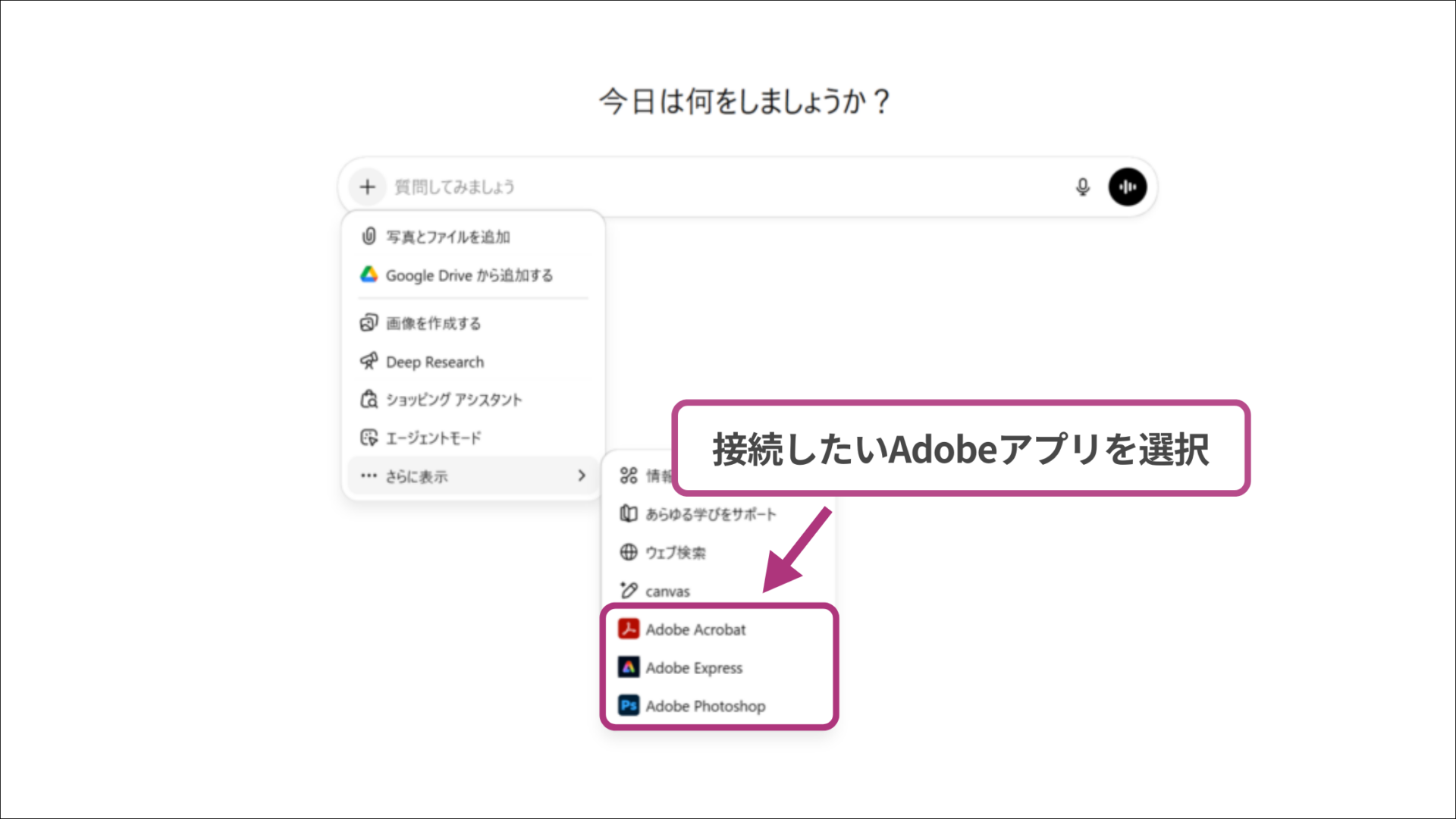Toggle canvas mode on
Image resolution: width=1456 pixels, height=819 pixels.
coord(667,591)
